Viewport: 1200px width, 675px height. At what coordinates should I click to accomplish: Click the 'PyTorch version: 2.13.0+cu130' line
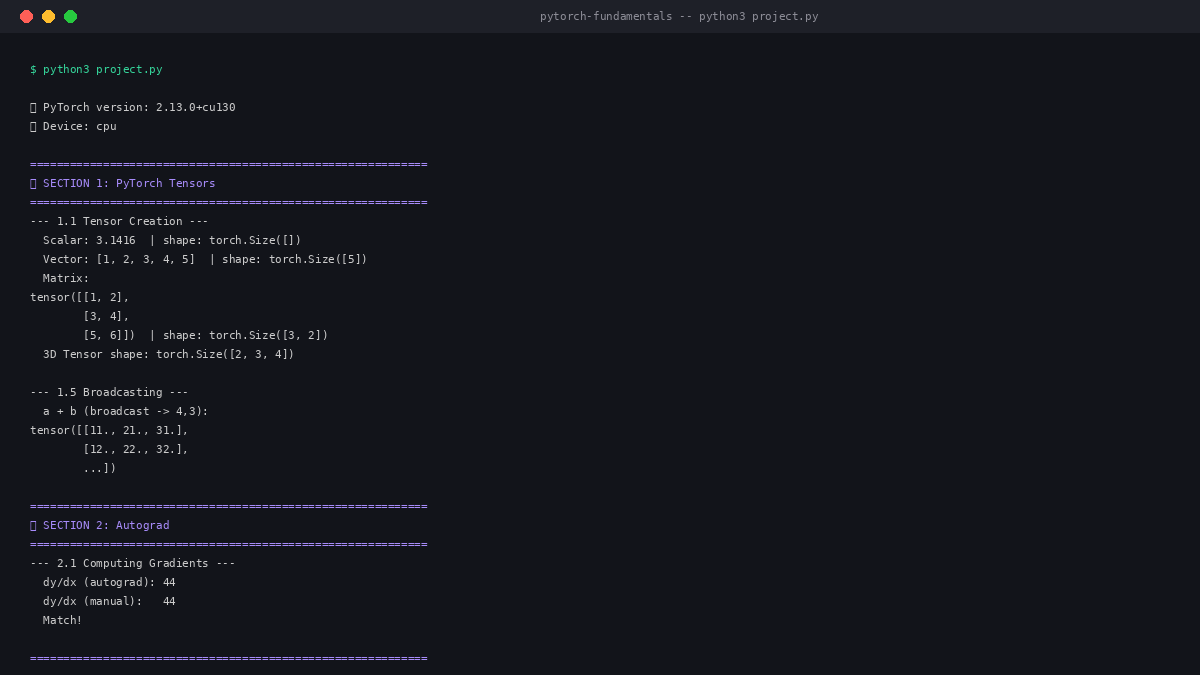click(133, 107)
